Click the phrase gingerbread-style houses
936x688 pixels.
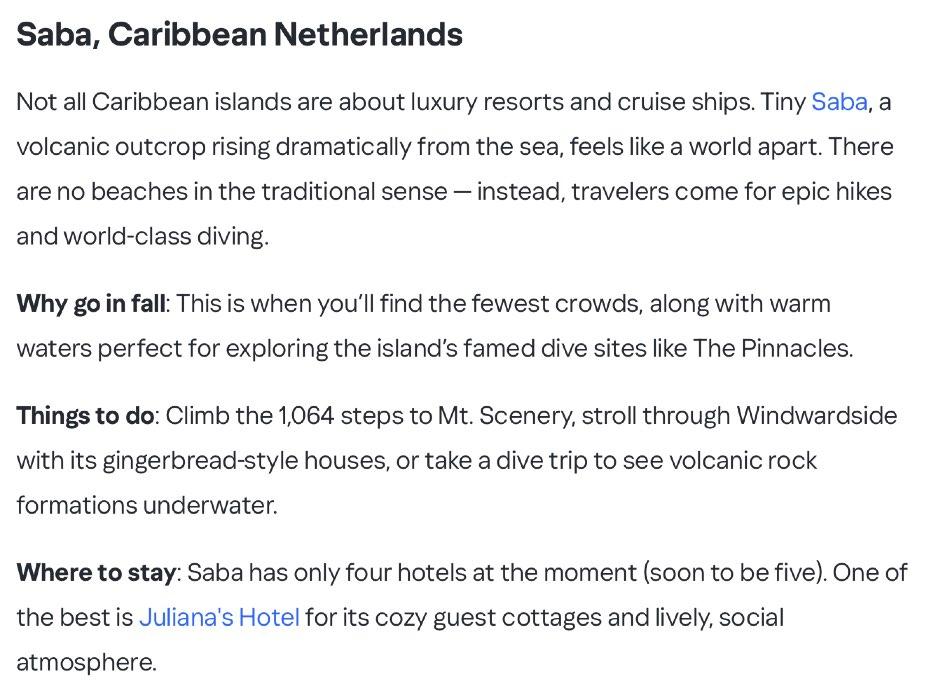[x=244, y=461]
